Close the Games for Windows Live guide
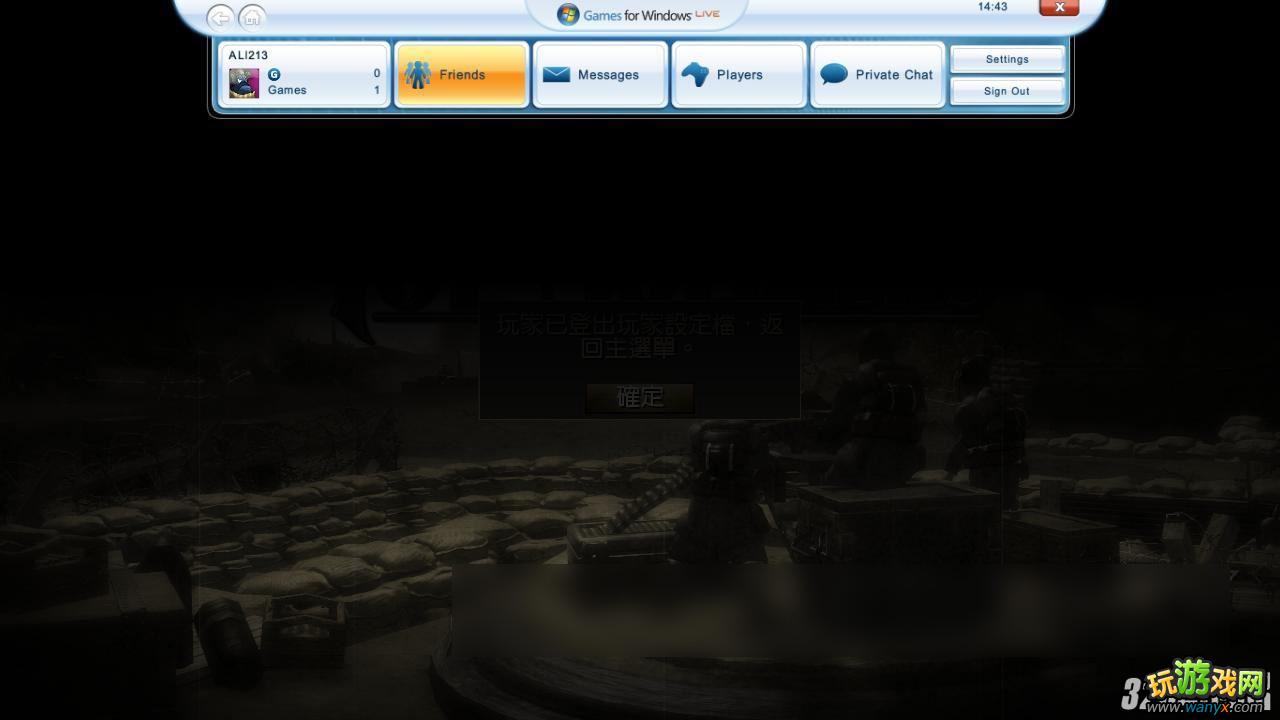This screenshot has height=720, width=1280. point(1059,7)
